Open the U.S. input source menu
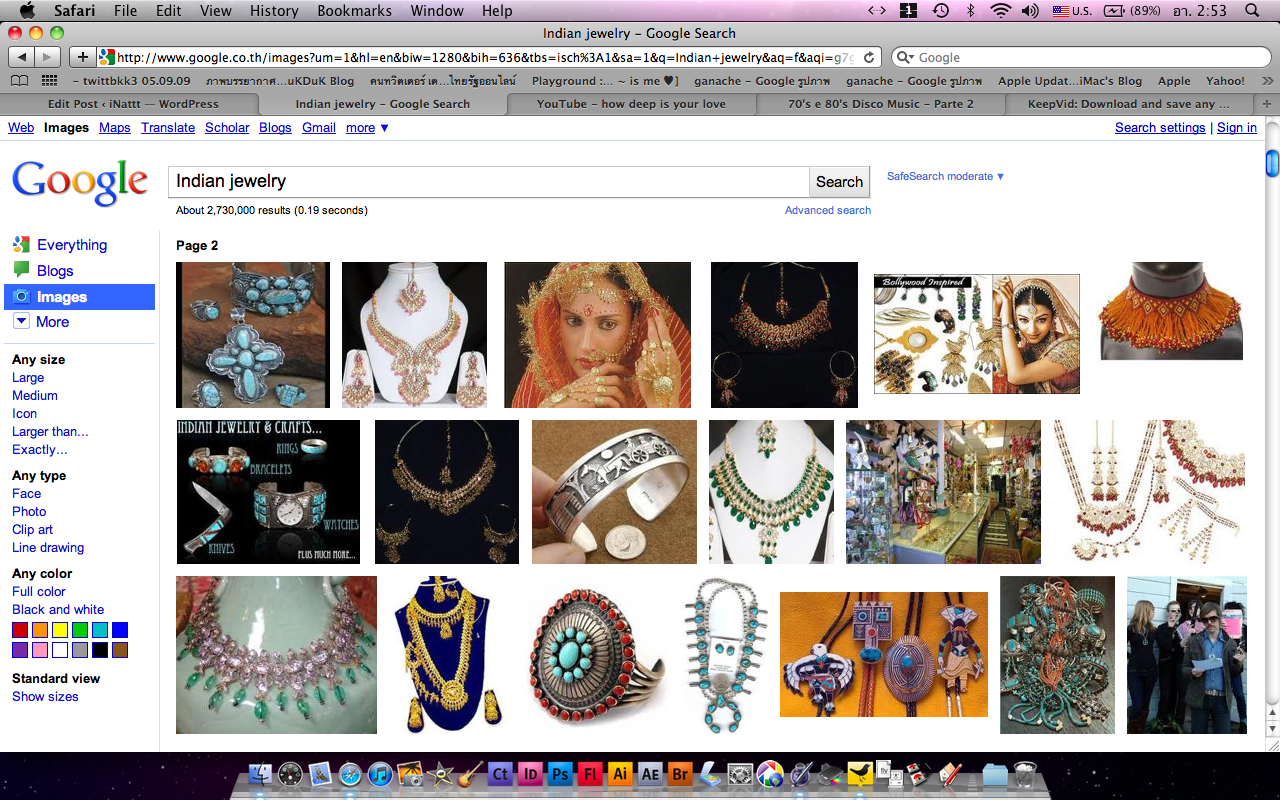Image resolution: width=1280 pixels, height=800 pixels. (1072, 11)
